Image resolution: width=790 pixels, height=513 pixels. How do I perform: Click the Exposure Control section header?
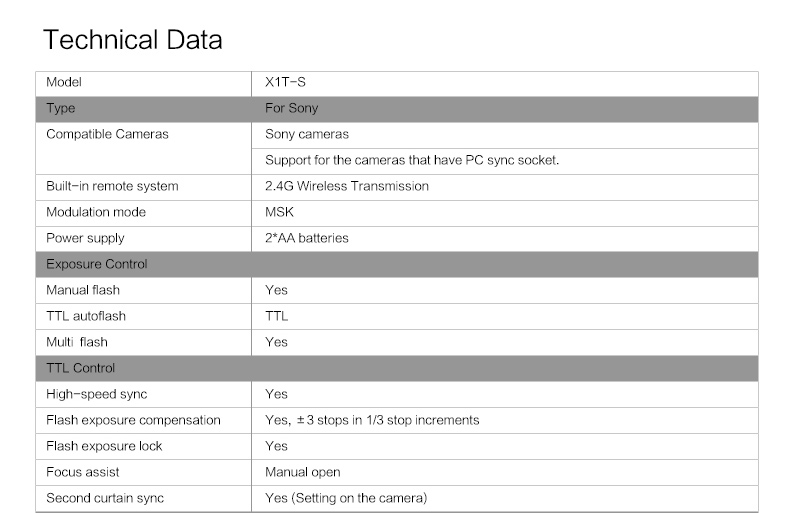click(97, 264)
